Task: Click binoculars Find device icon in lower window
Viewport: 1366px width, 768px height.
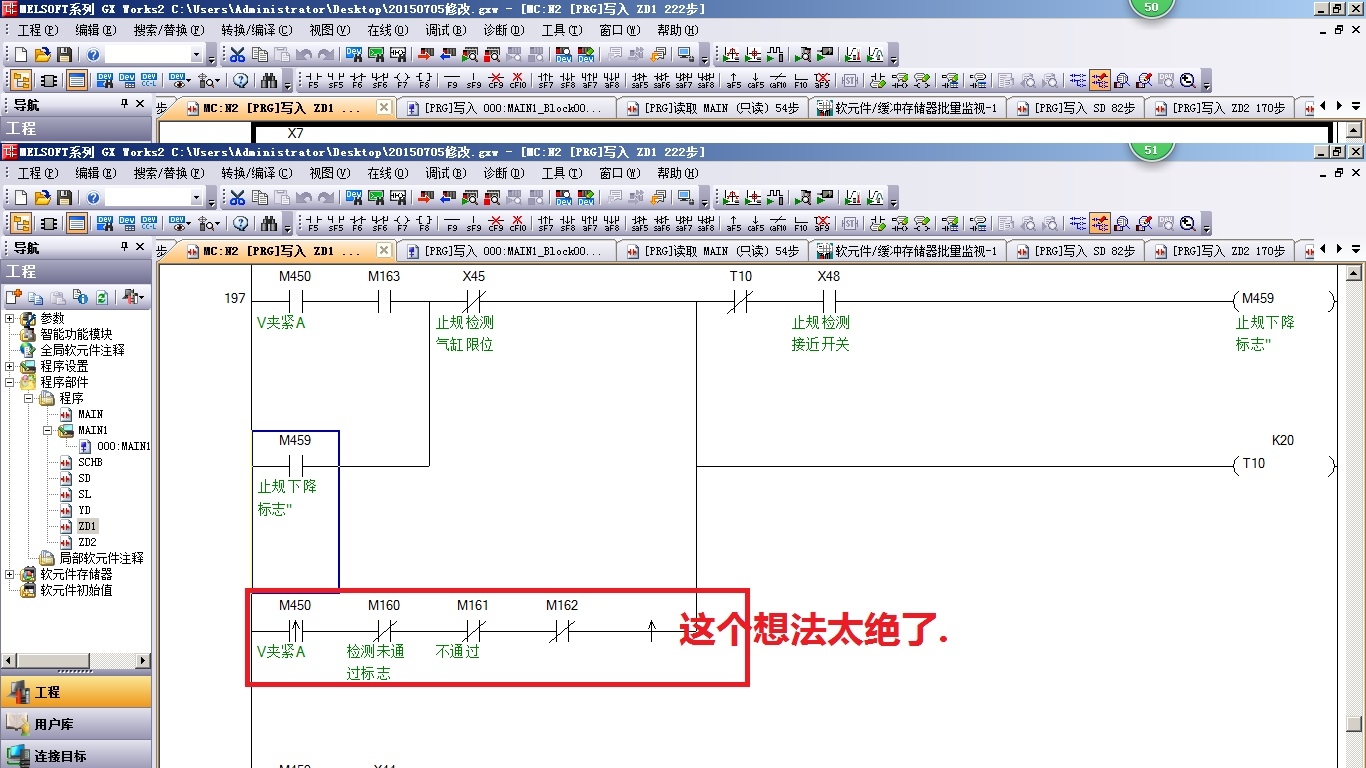Action: 269,224
